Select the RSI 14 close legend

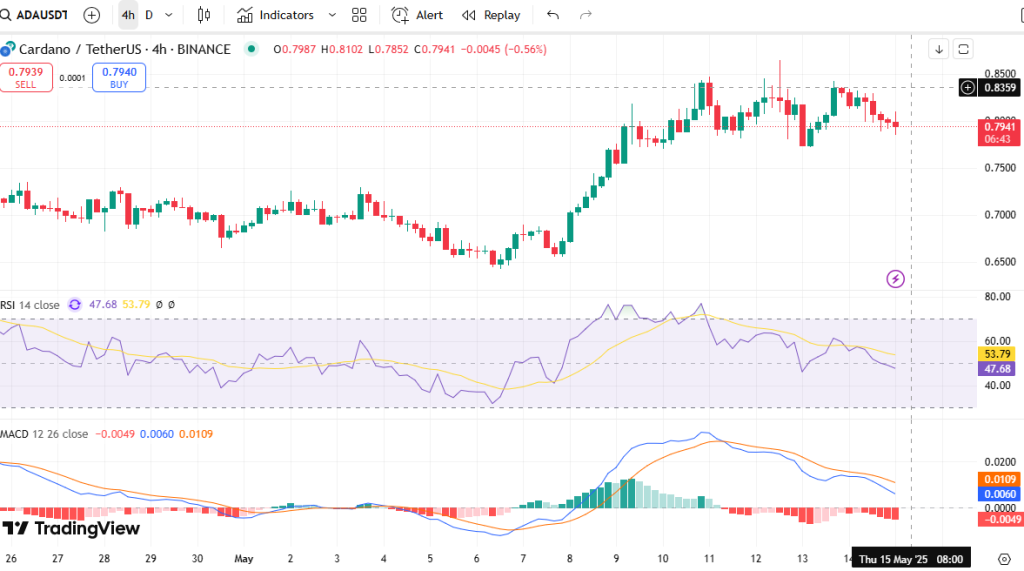pos(30,304)
